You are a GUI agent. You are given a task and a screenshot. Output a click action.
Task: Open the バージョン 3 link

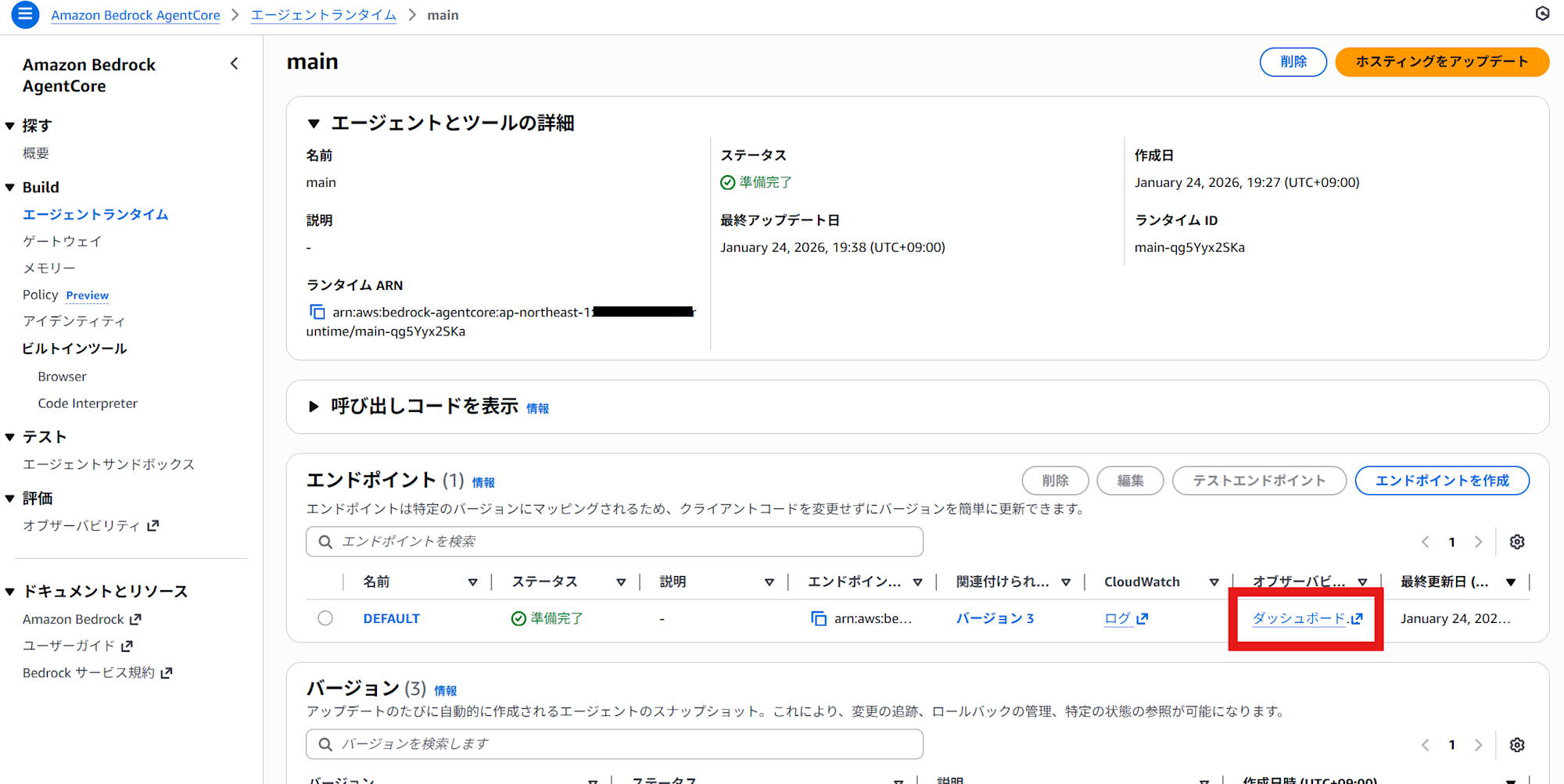995,618
